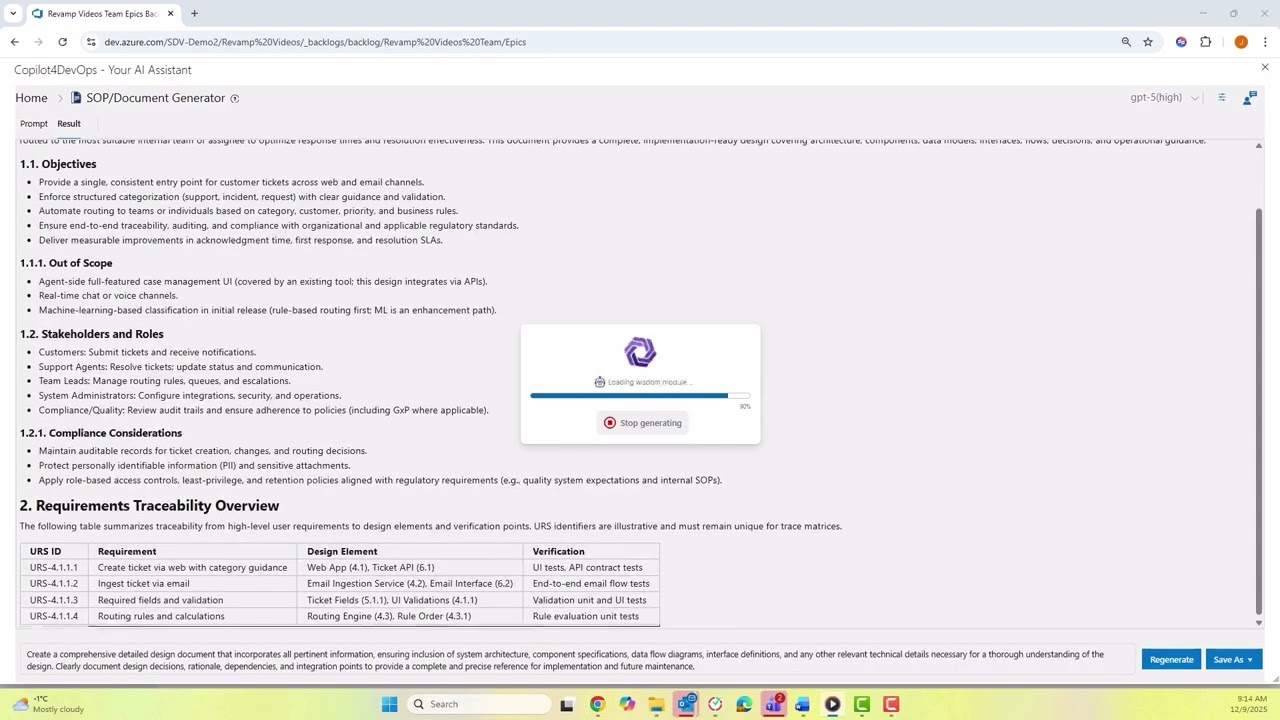Switch to the Result tab
This screenshot has width=1280, height=720.
coord(69,124)
